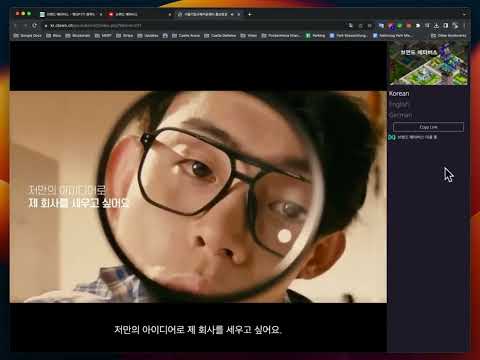
Task: Open the Other Bookmarks folder
Action: [449, 35]
